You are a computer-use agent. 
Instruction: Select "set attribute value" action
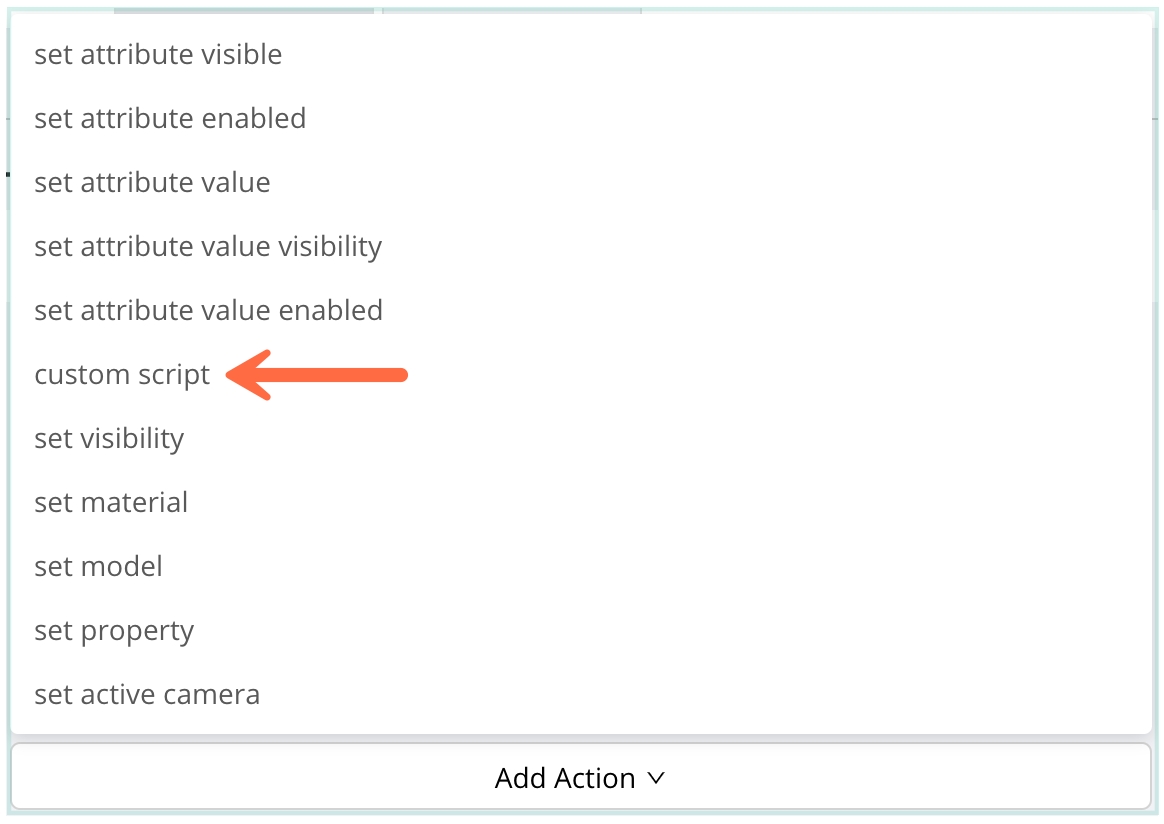pos(152,183)
